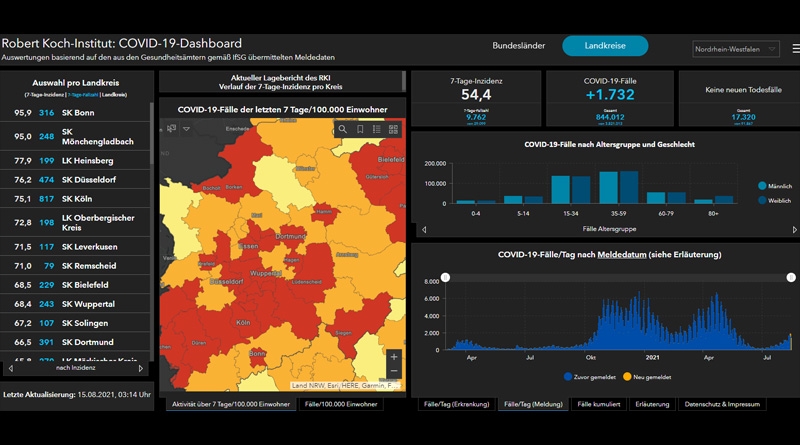The image size is (800, 445).
Task: Go to previous sorting in Landkreis list
Action: (11, 368)
